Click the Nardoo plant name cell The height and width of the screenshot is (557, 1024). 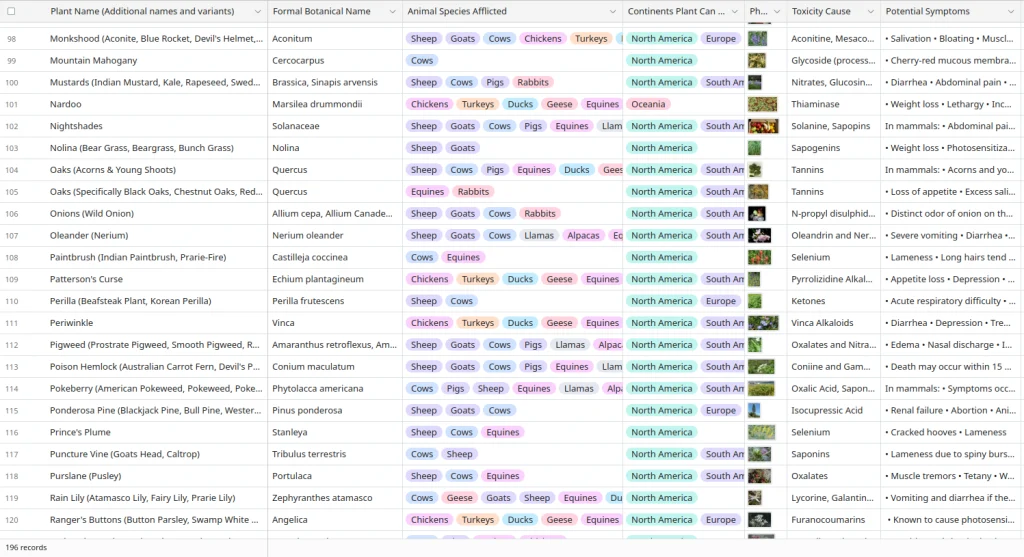point(157,104)
